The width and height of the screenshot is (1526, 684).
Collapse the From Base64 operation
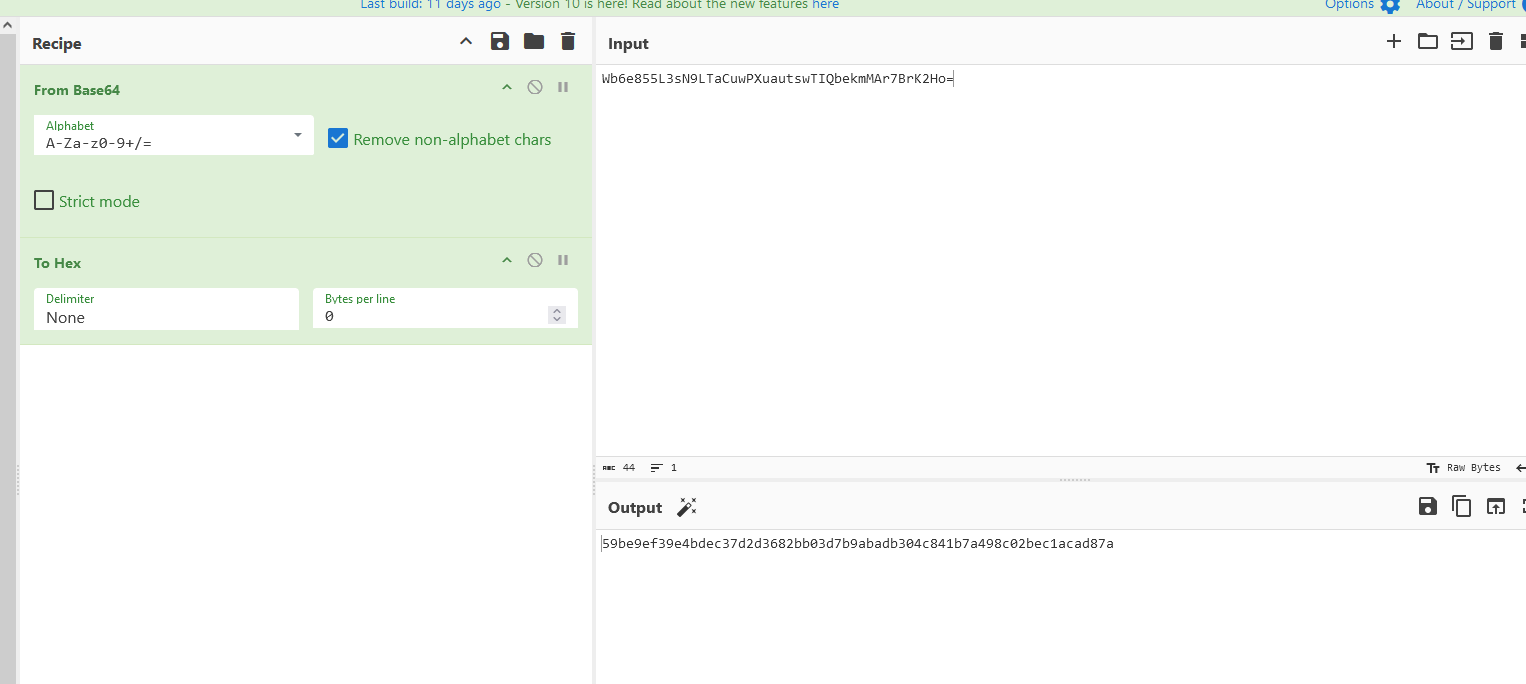(507, 87)
